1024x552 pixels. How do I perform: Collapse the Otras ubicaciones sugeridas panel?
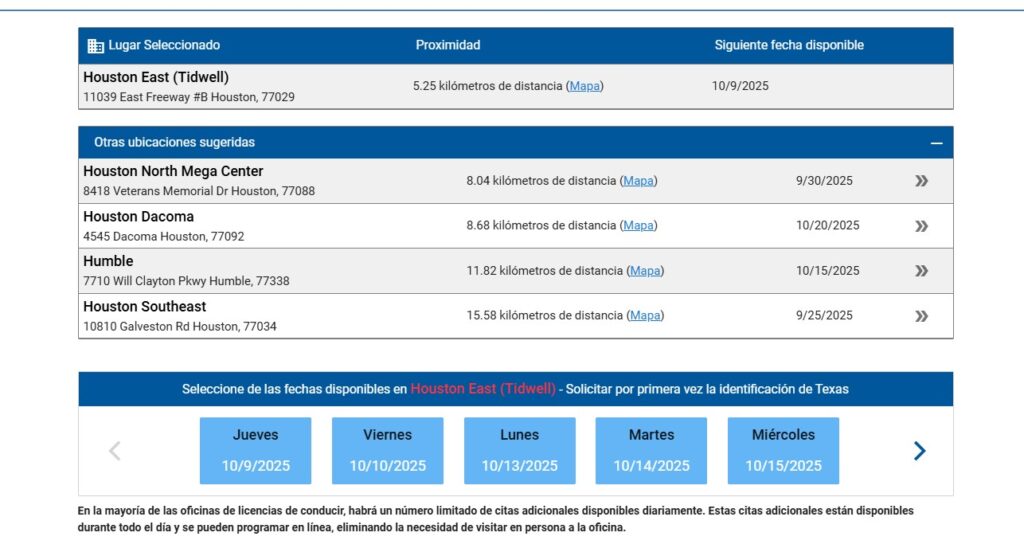(x=936, y=143)
